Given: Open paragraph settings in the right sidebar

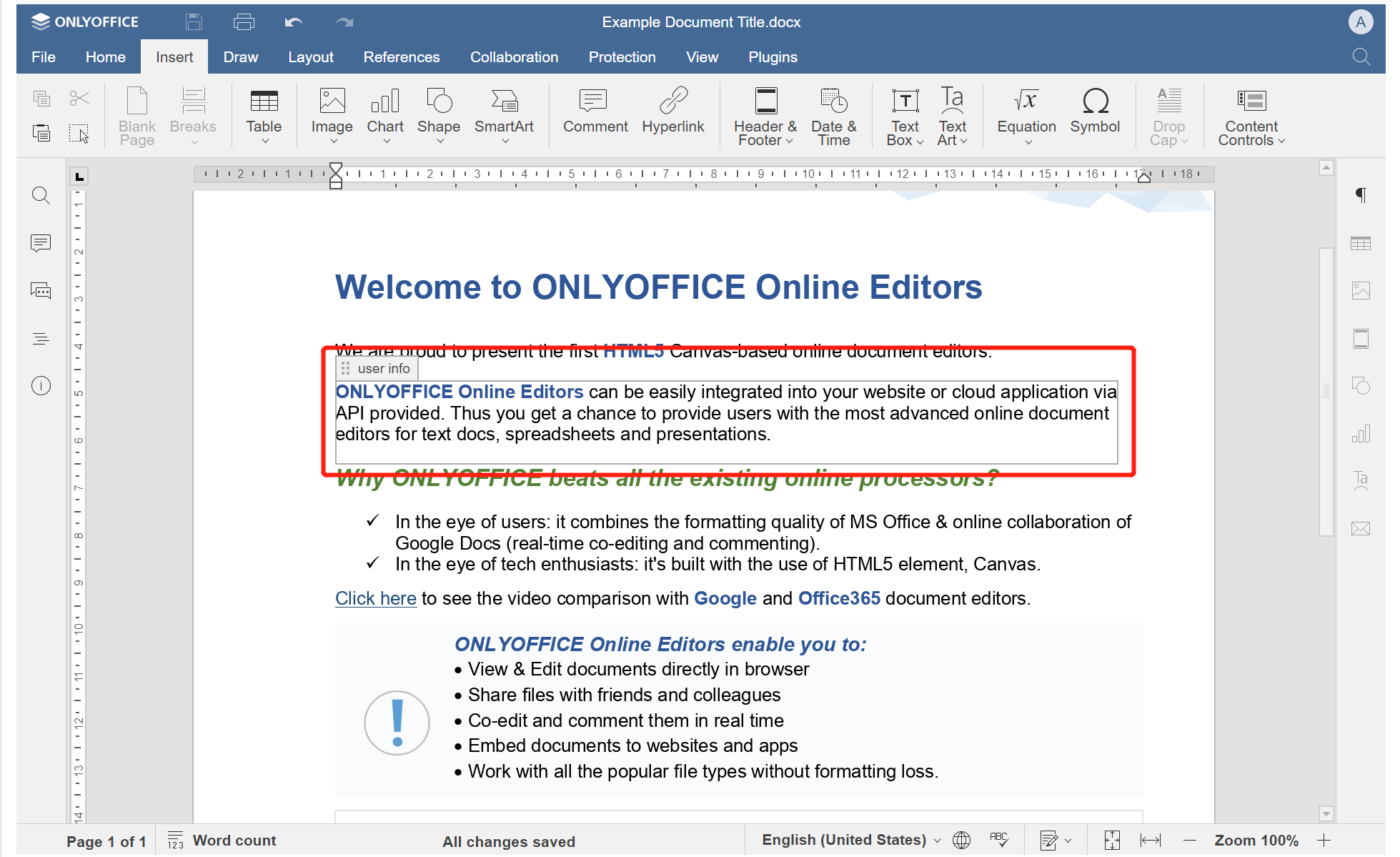Looking at the screenshot, I should tap(1361, 195).
